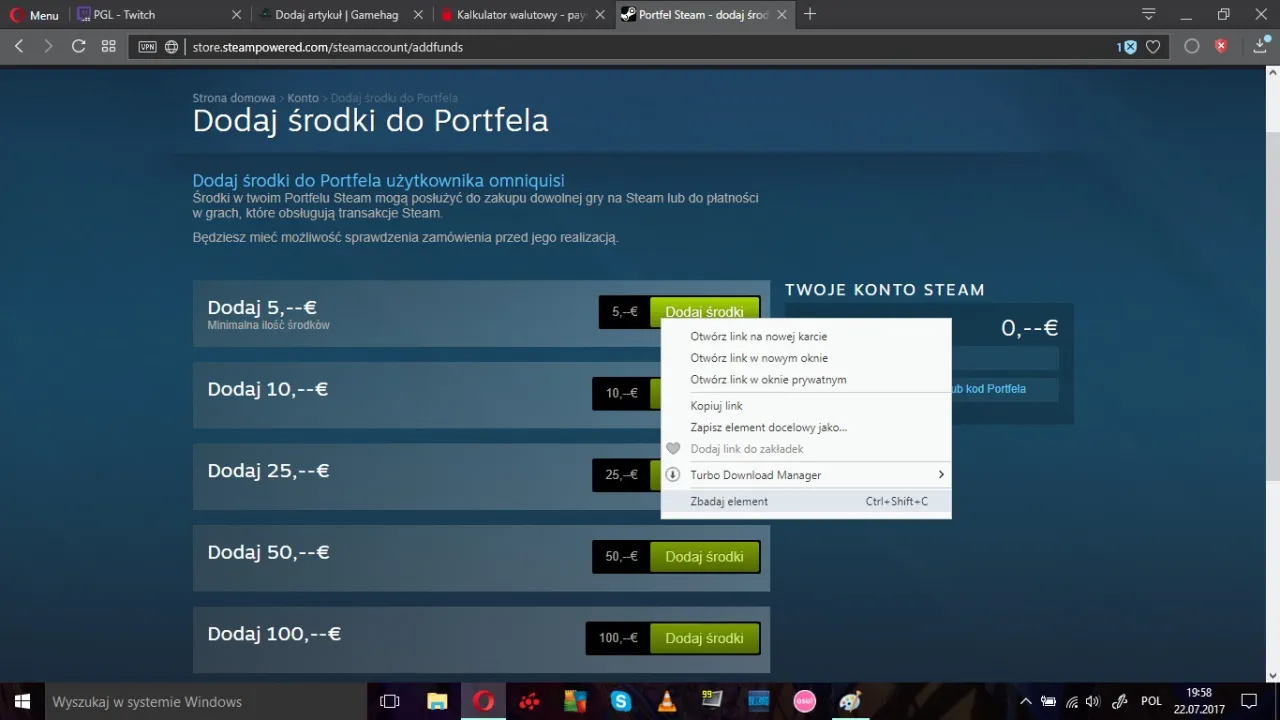Click the POL language indicator
The height and width of the screenshot is (720, 1280).
coord(1151,702)
